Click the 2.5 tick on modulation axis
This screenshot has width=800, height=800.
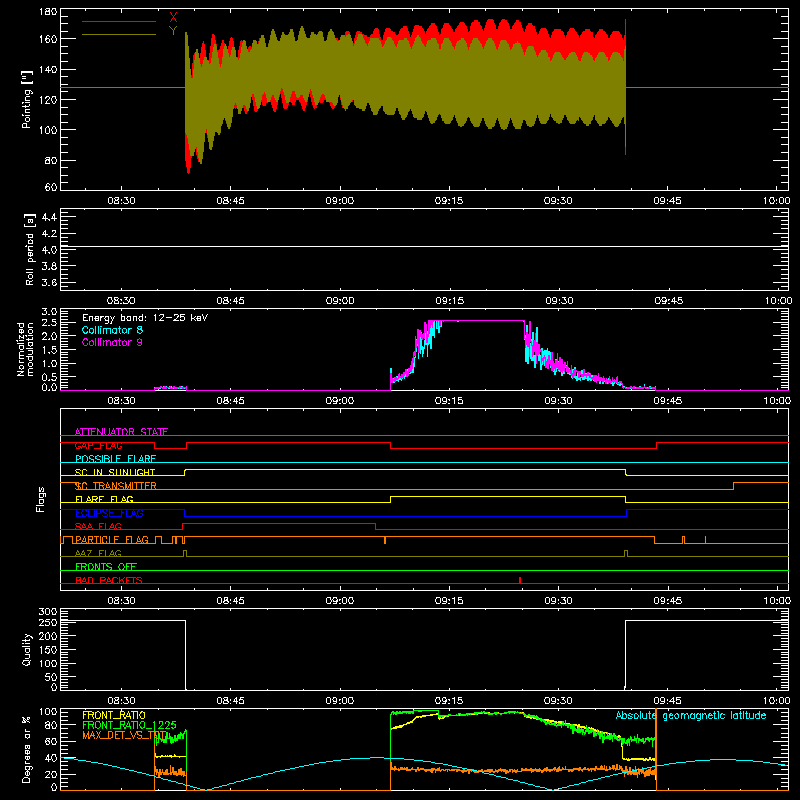(x=49, y=322)
